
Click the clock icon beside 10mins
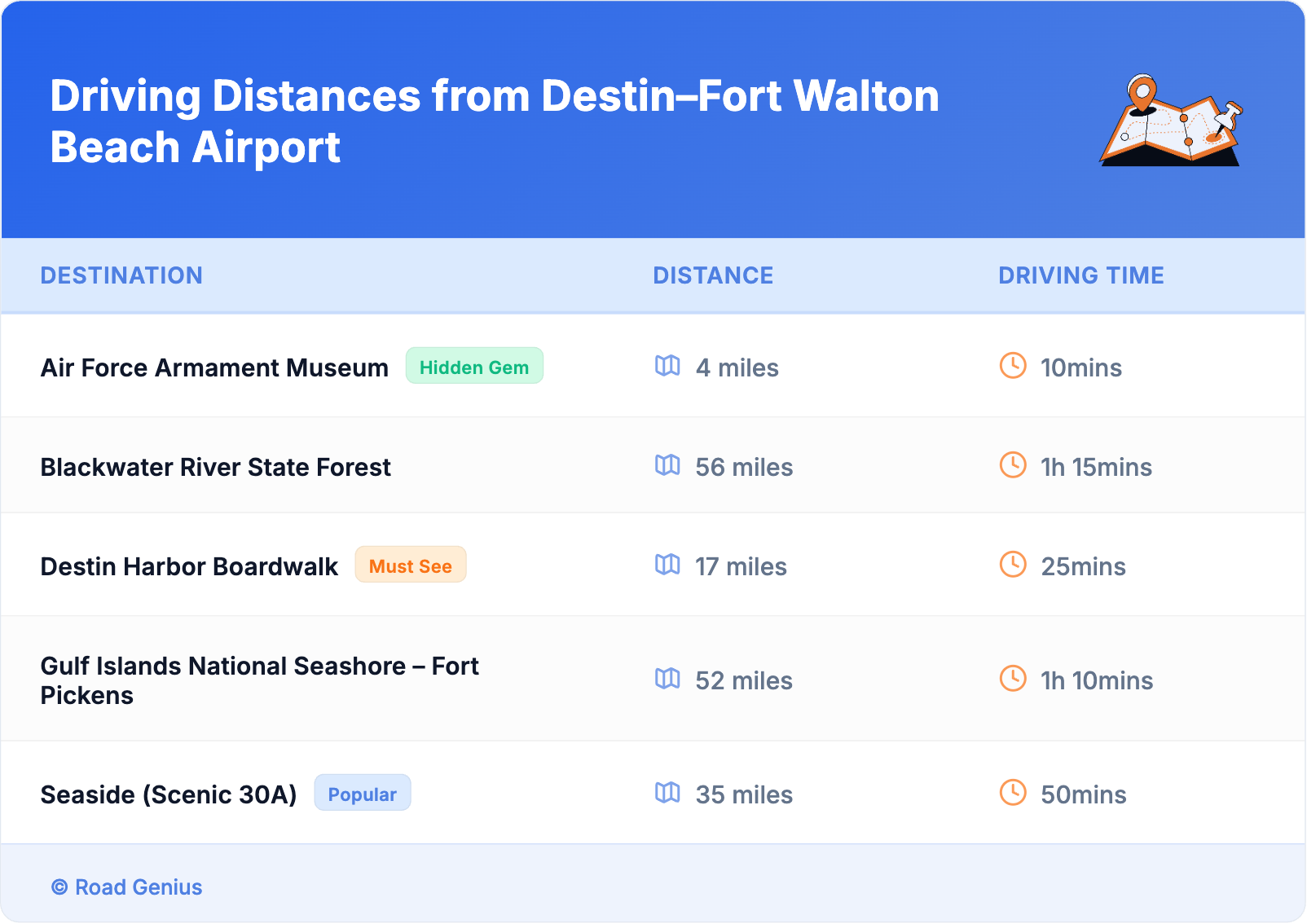(1013, 366)
